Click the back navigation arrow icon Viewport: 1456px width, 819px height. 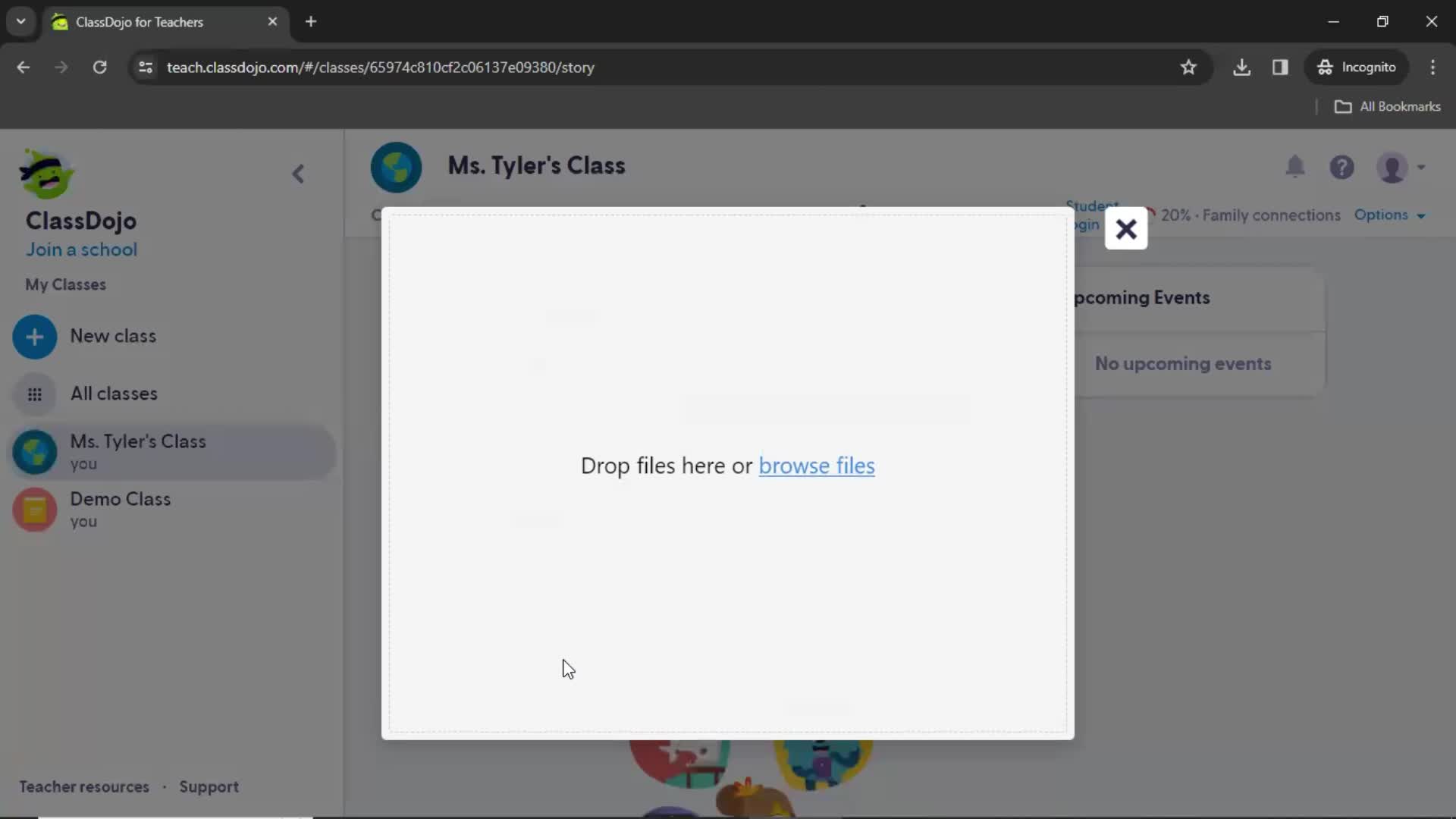tap(298, 173)
